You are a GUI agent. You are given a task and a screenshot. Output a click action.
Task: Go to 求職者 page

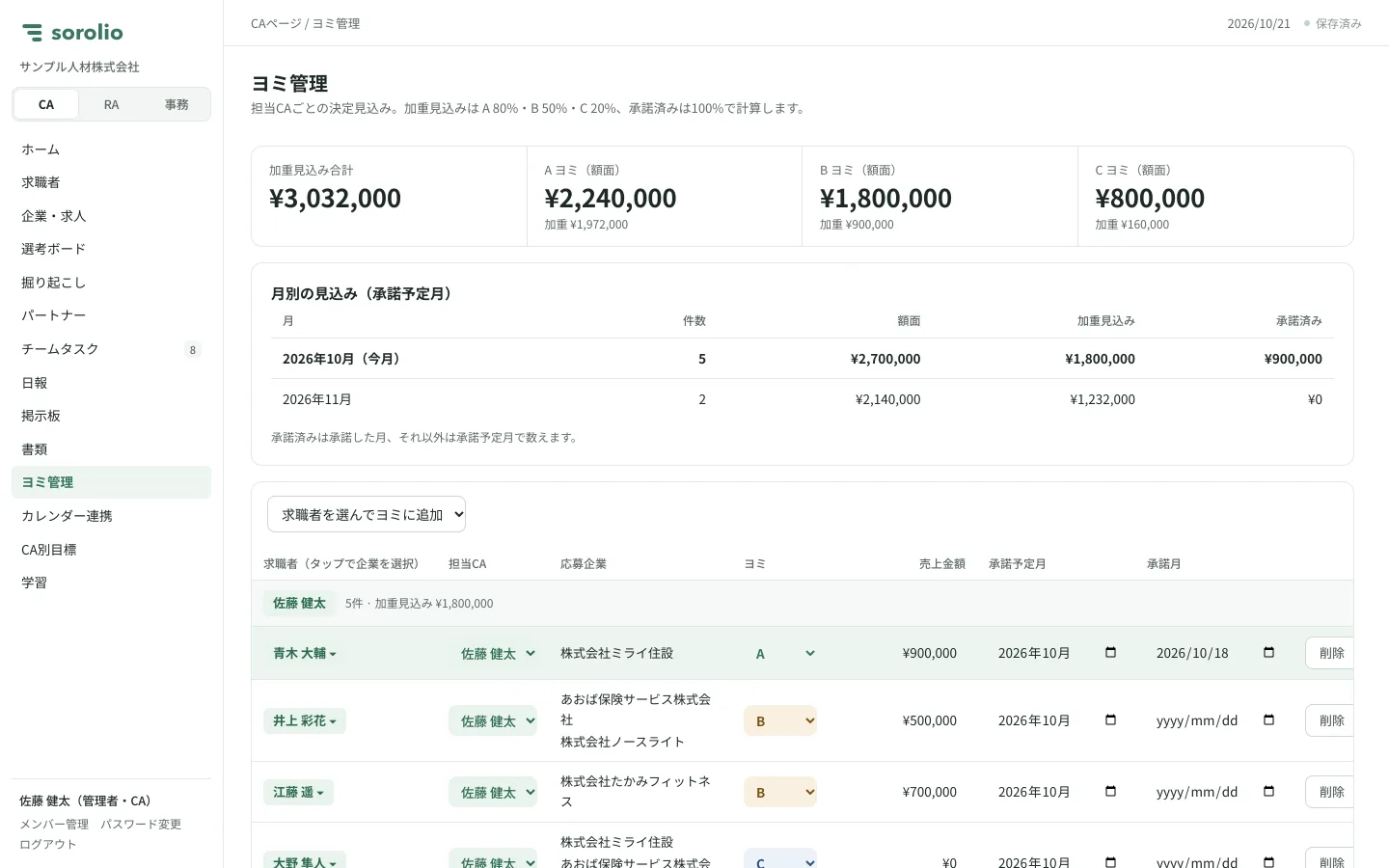(111, 182)
